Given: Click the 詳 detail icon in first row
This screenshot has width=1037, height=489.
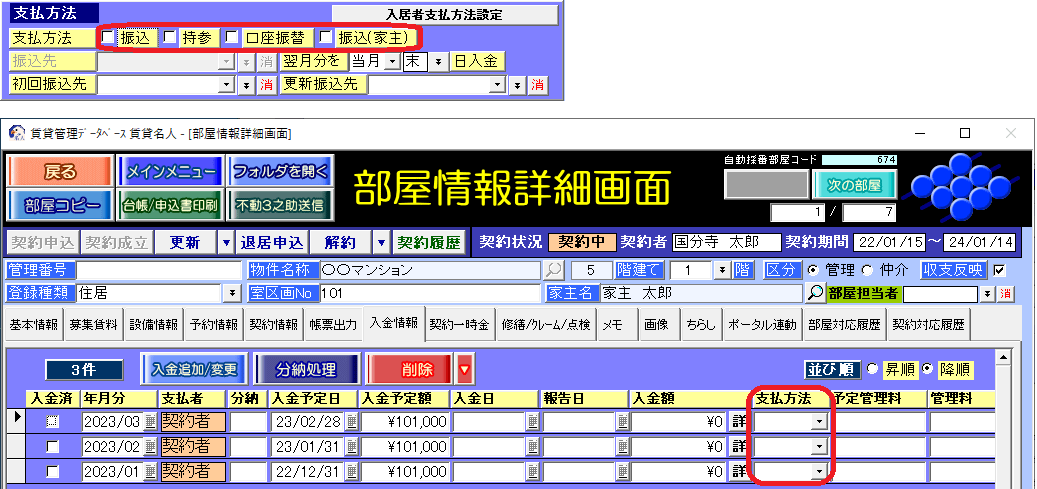Looking at the screenshot, I should (x=739, y=421).
